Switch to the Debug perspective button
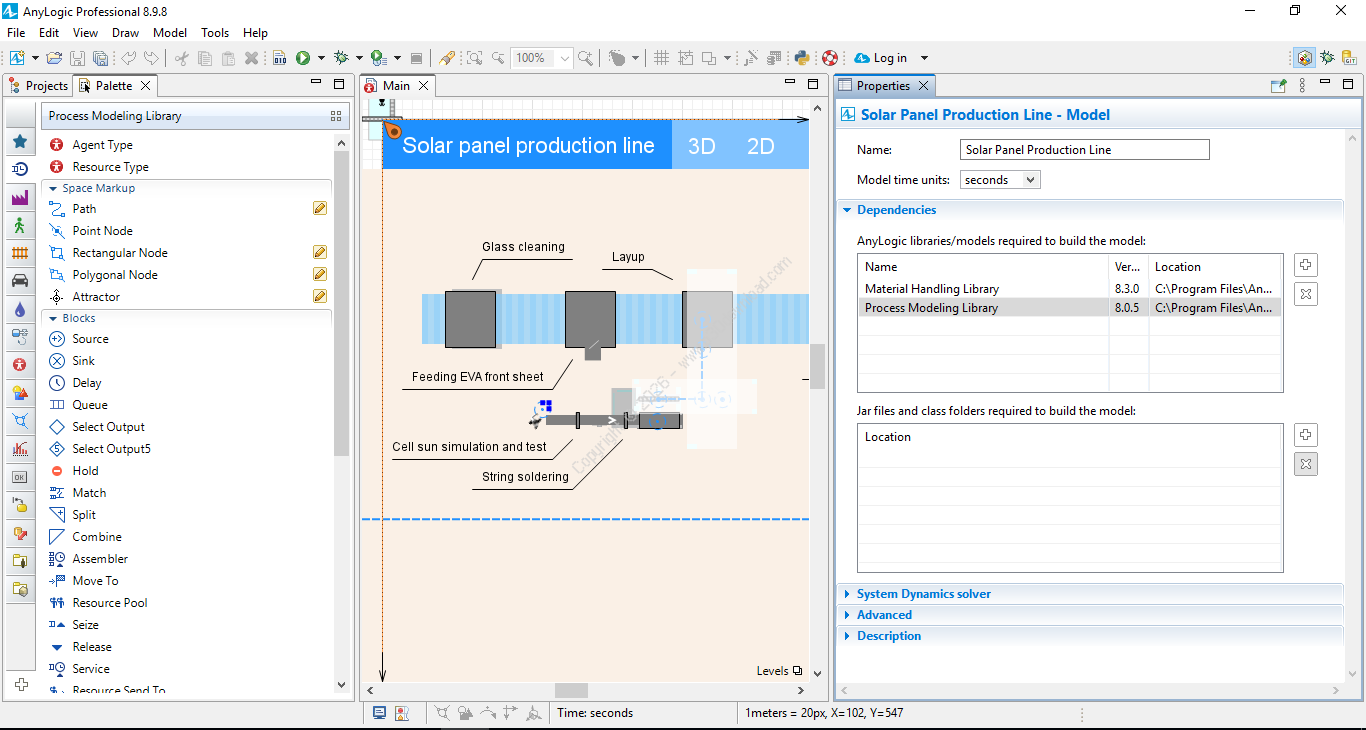 click(x=1327, y=58)
